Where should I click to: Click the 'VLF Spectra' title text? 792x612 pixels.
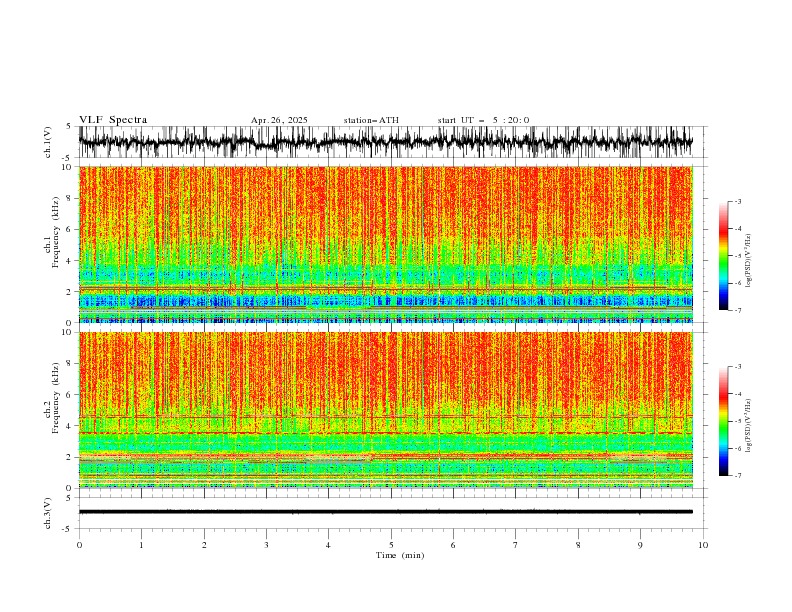(113, 120)
